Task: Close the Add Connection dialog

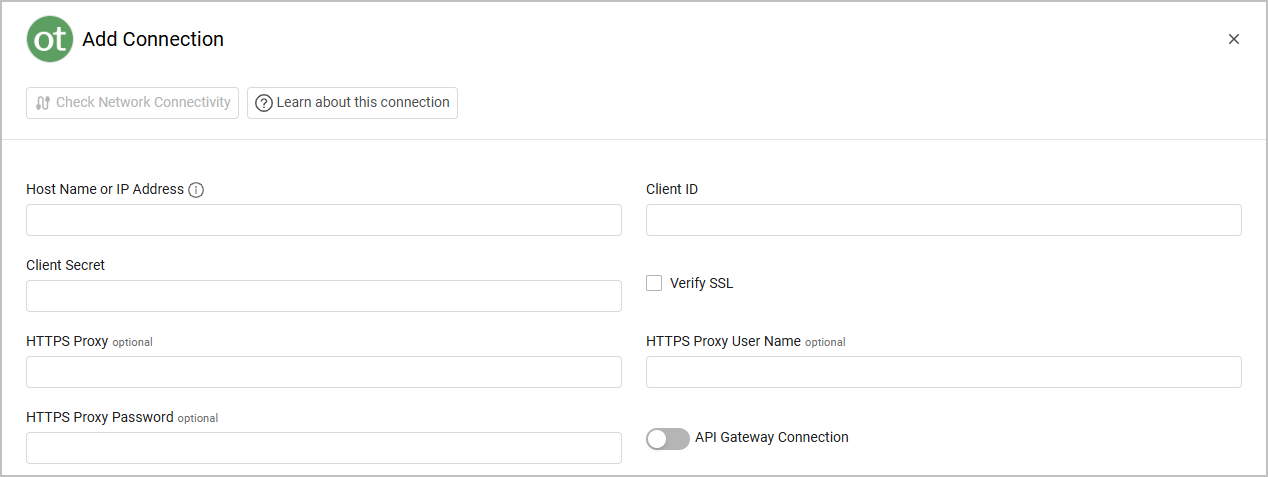Action: tap(1233, 39)
